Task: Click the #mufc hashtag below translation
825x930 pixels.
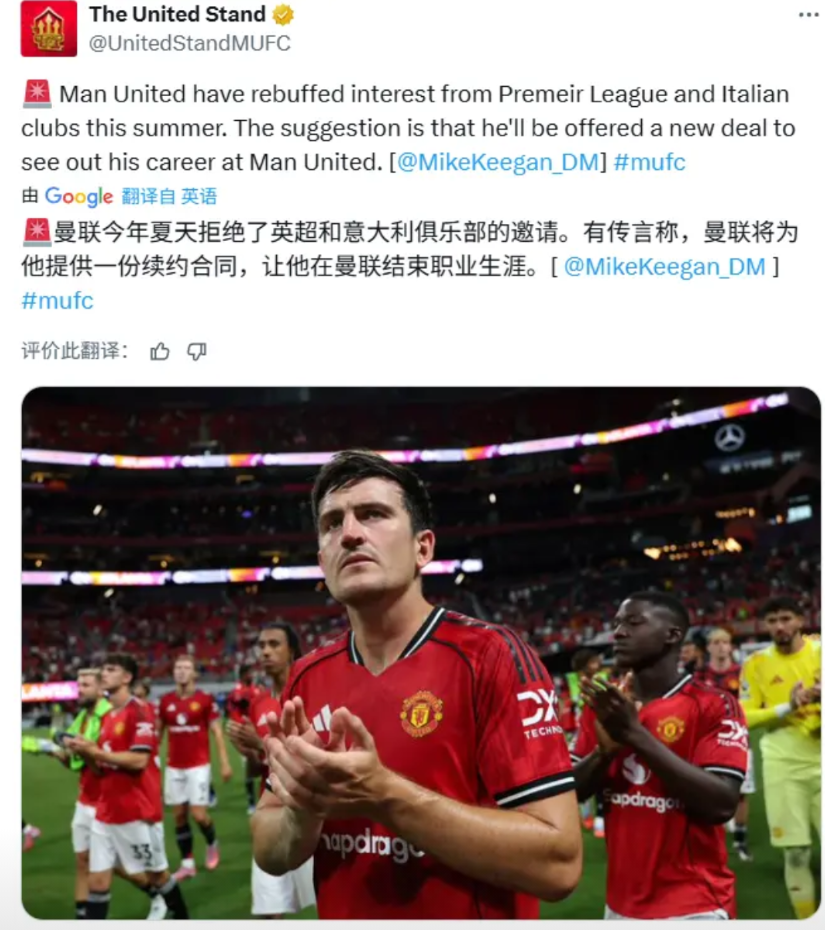Action: 58,301
